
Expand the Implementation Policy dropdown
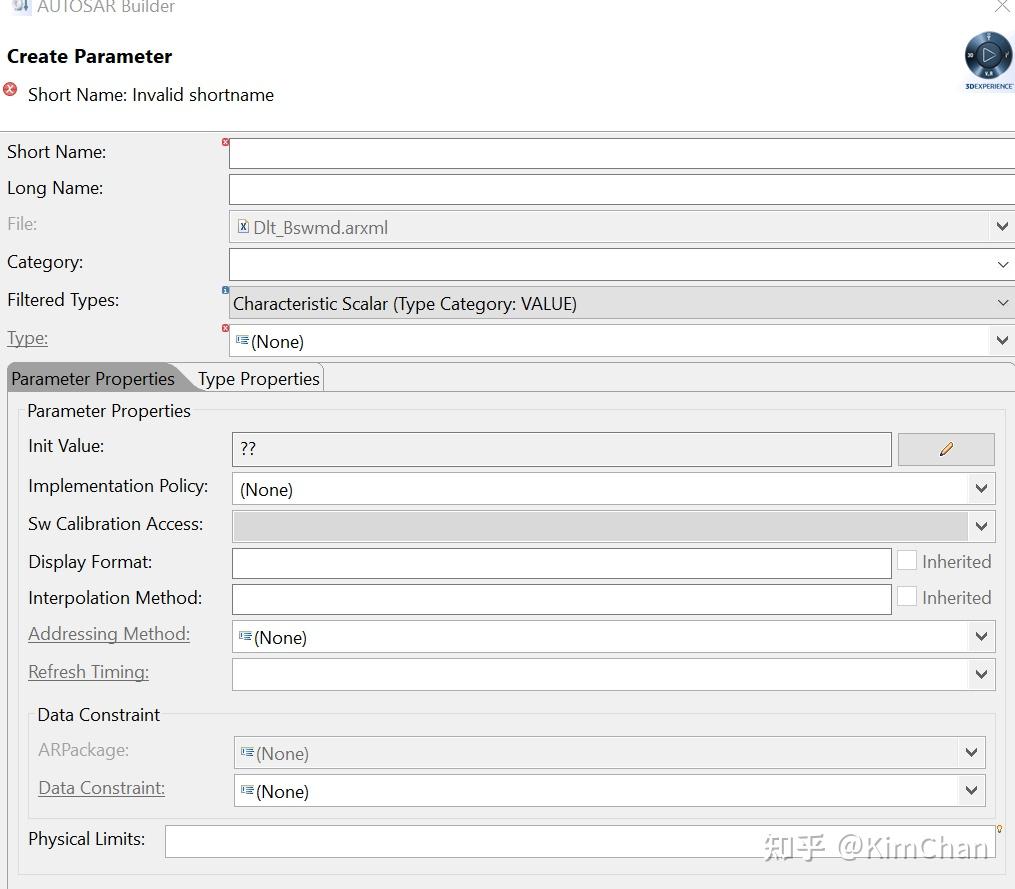tap(981, 489)
